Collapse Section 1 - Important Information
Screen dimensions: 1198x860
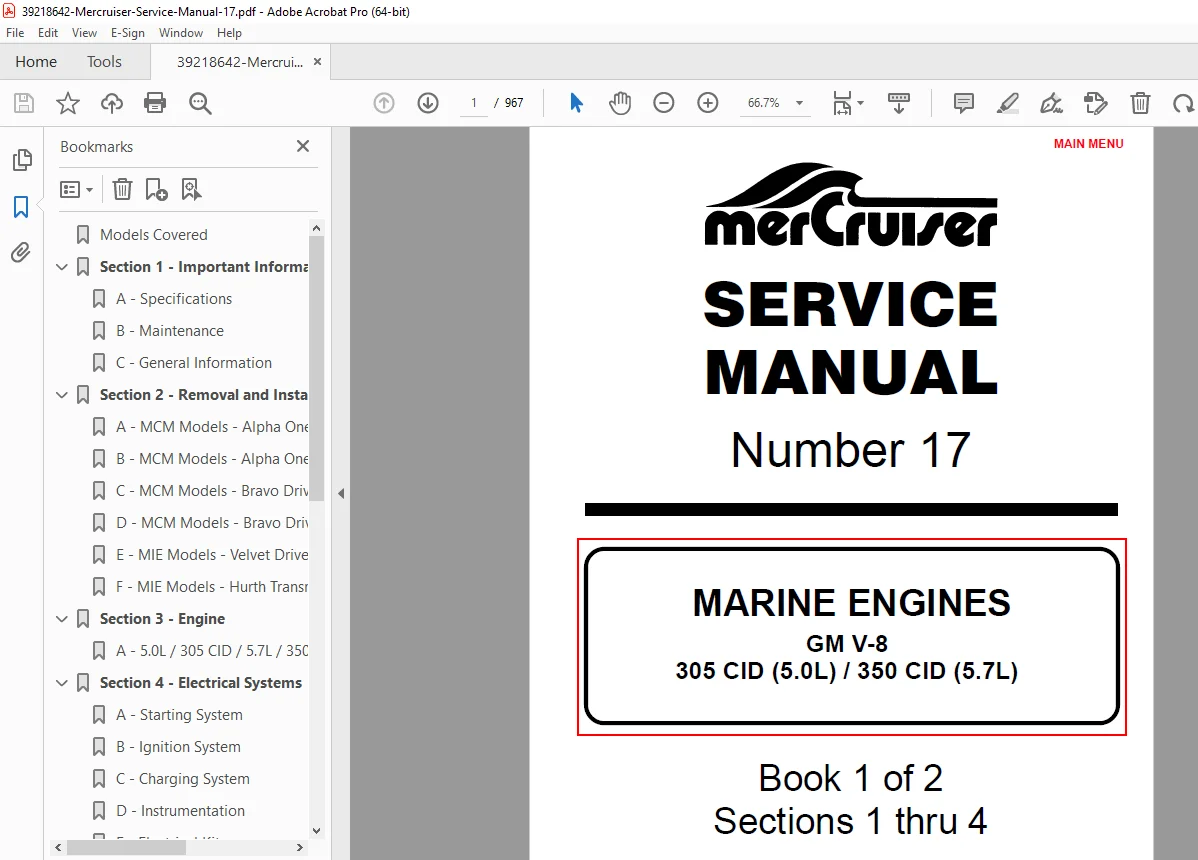coord(62,267)
